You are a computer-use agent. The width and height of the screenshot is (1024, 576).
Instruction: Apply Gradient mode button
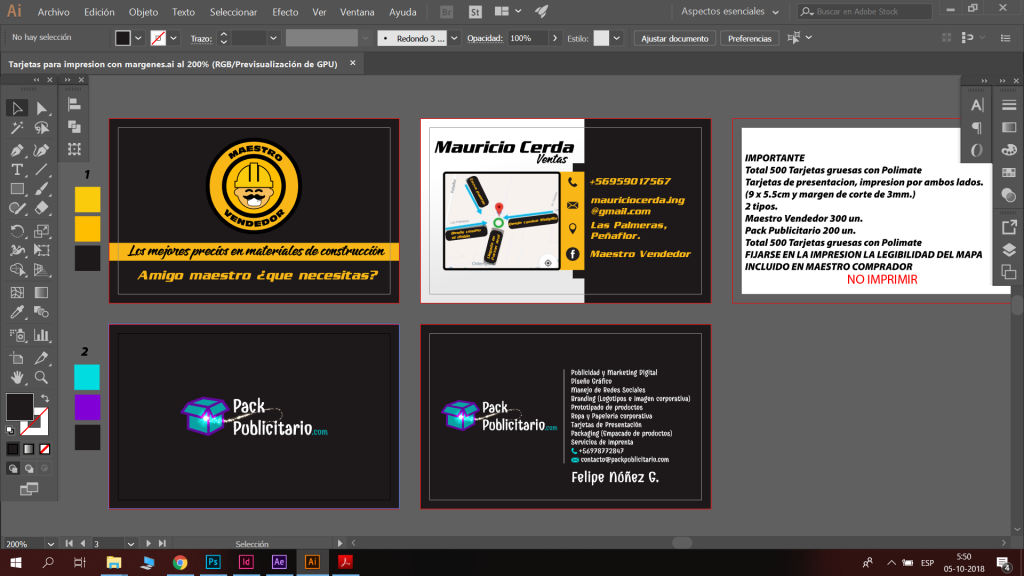[29, 449]
